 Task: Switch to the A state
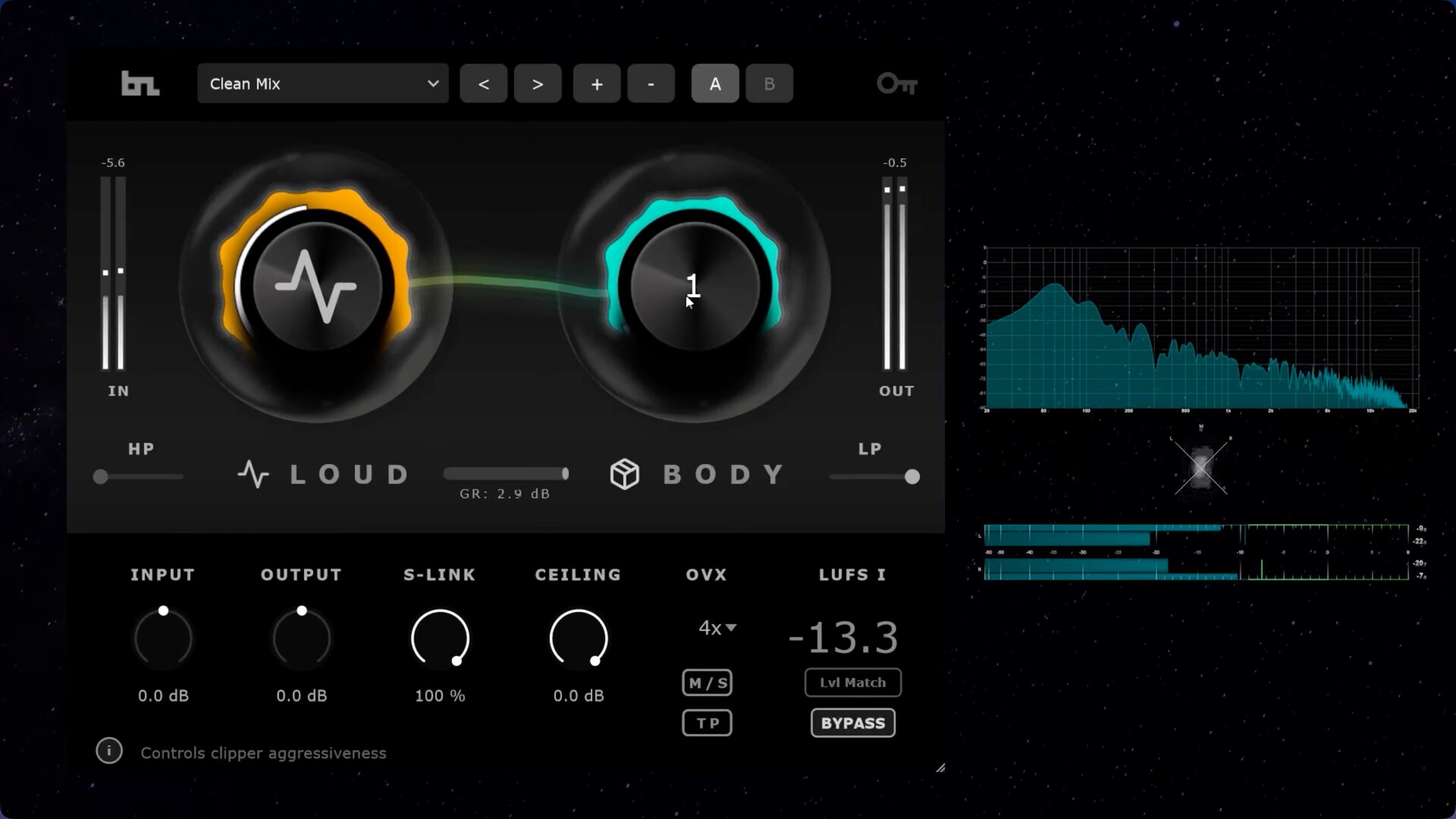(714, 83)
